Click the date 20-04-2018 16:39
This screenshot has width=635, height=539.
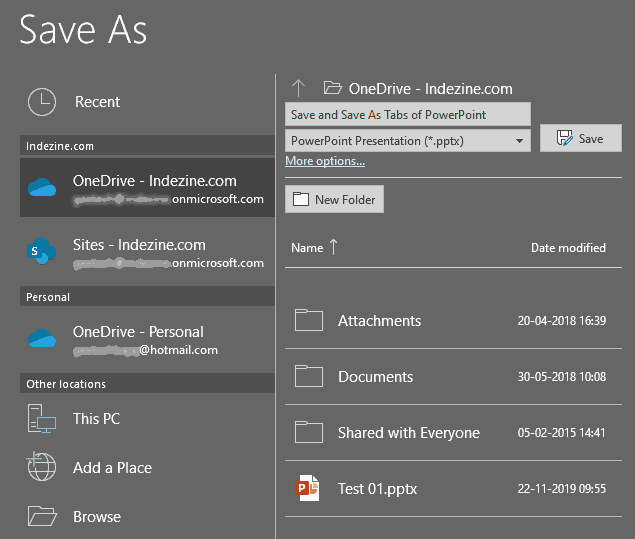coord(562,321)
